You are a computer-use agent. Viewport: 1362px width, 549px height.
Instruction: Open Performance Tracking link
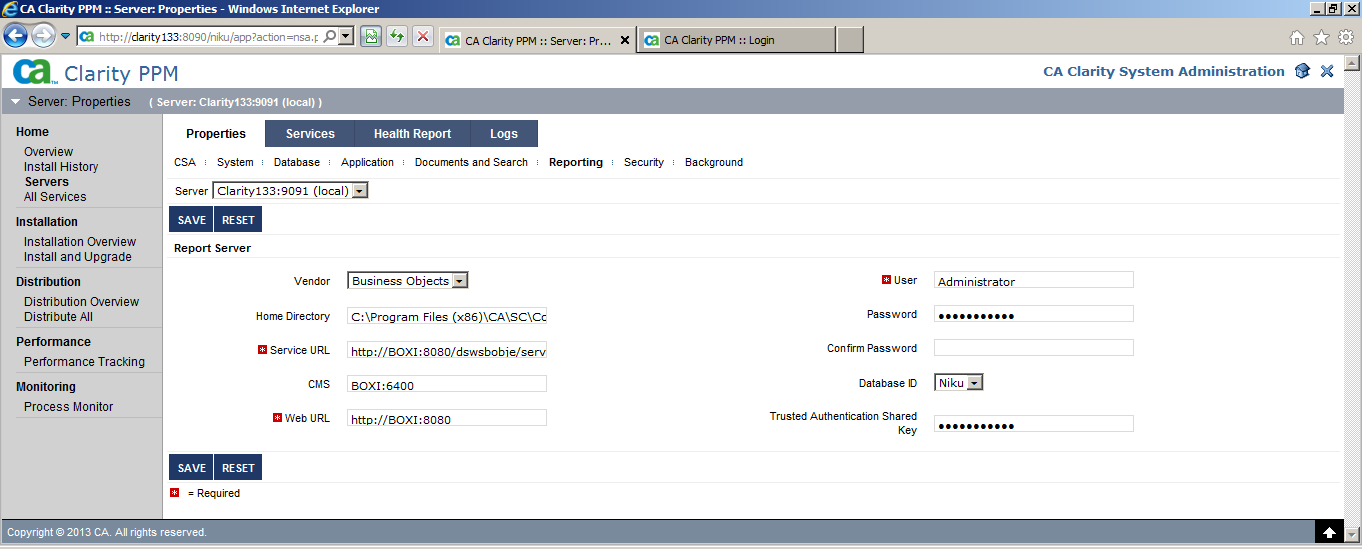pos(84,362)
